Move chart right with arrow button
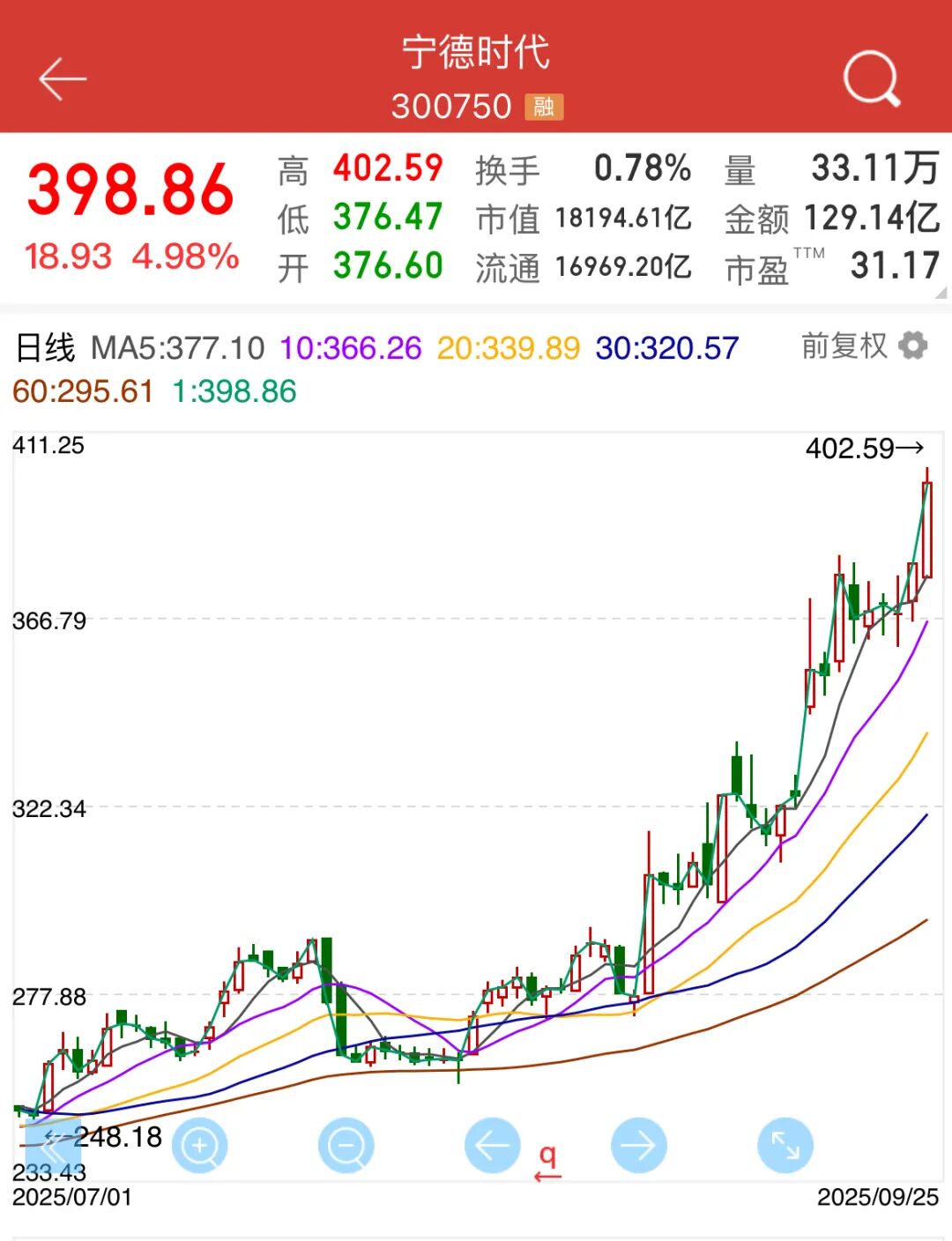The height and width of the screenshot is (1241, 952). 638,1146
